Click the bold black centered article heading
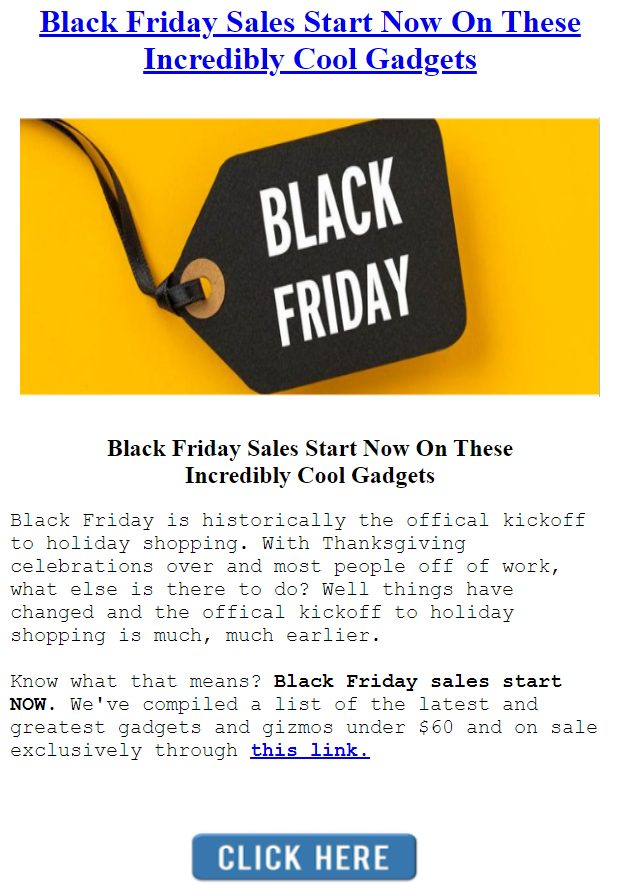The height and width of the screenshot is (894, 621). pyautogui.click(x=310, y=461)
